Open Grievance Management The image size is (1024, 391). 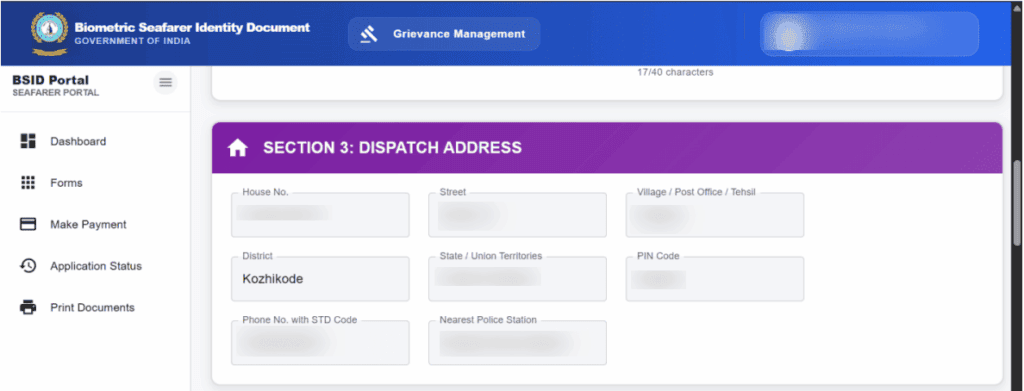[x=444, y=34]
